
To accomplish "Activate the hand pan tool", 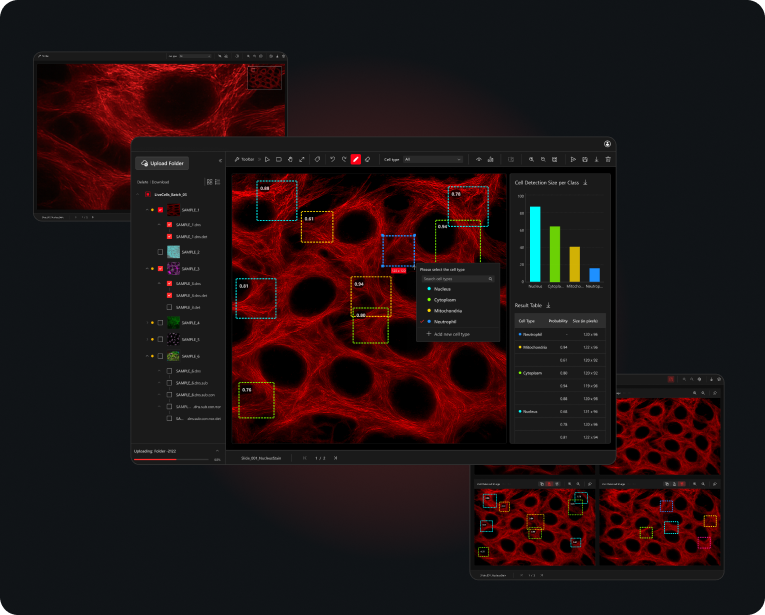I will click(290, 159).
